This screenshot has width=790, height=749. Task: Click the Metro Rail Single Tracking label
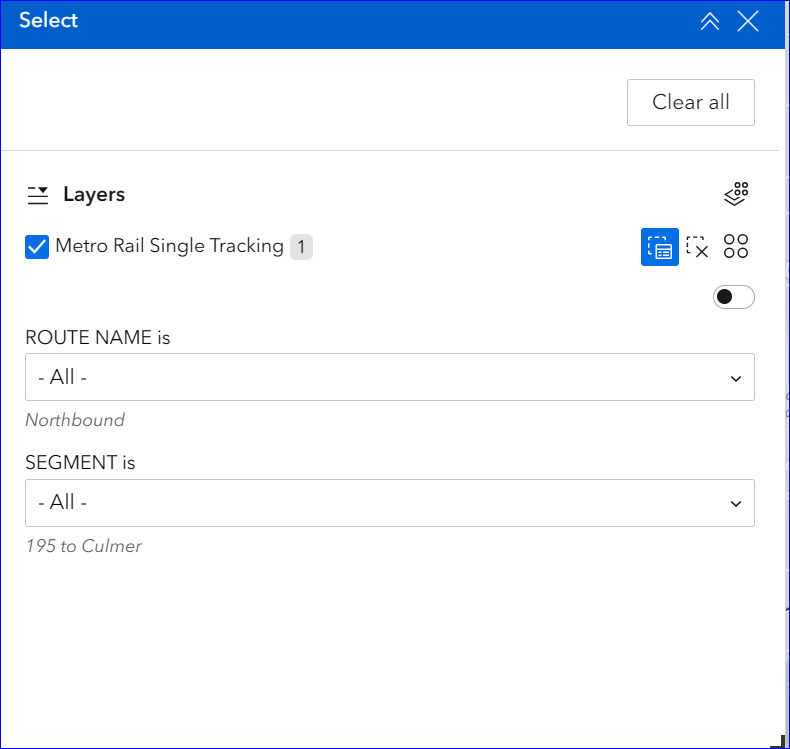[169, 246]
